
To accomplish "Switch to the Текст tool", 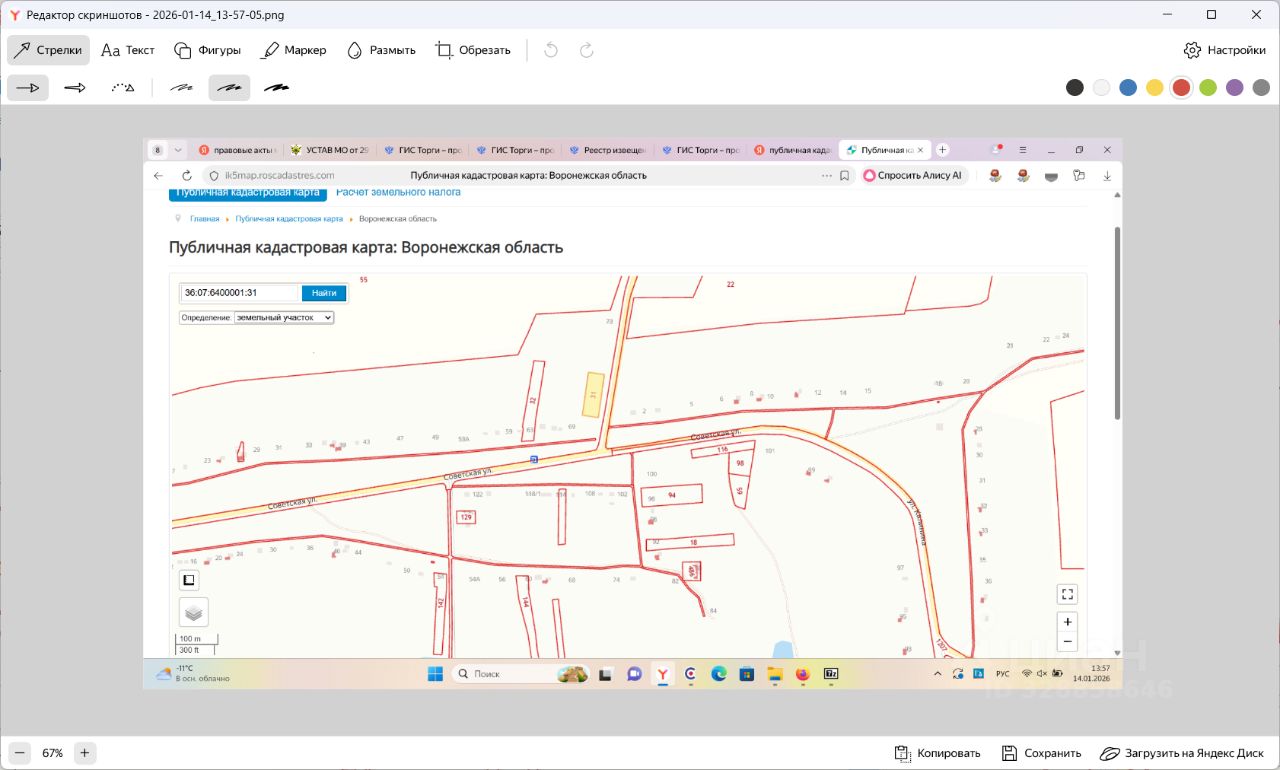I will tap(128, 50).
